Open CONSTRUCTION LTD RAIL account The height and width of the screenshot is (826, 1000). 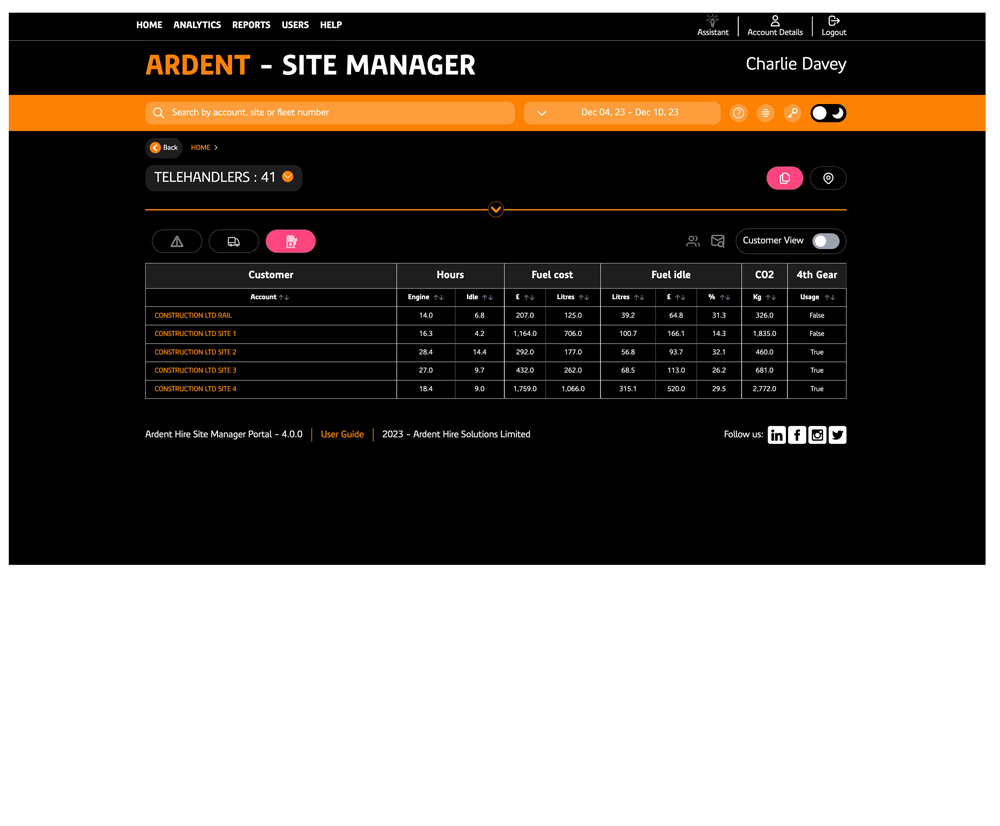click(x=193, y=316)
